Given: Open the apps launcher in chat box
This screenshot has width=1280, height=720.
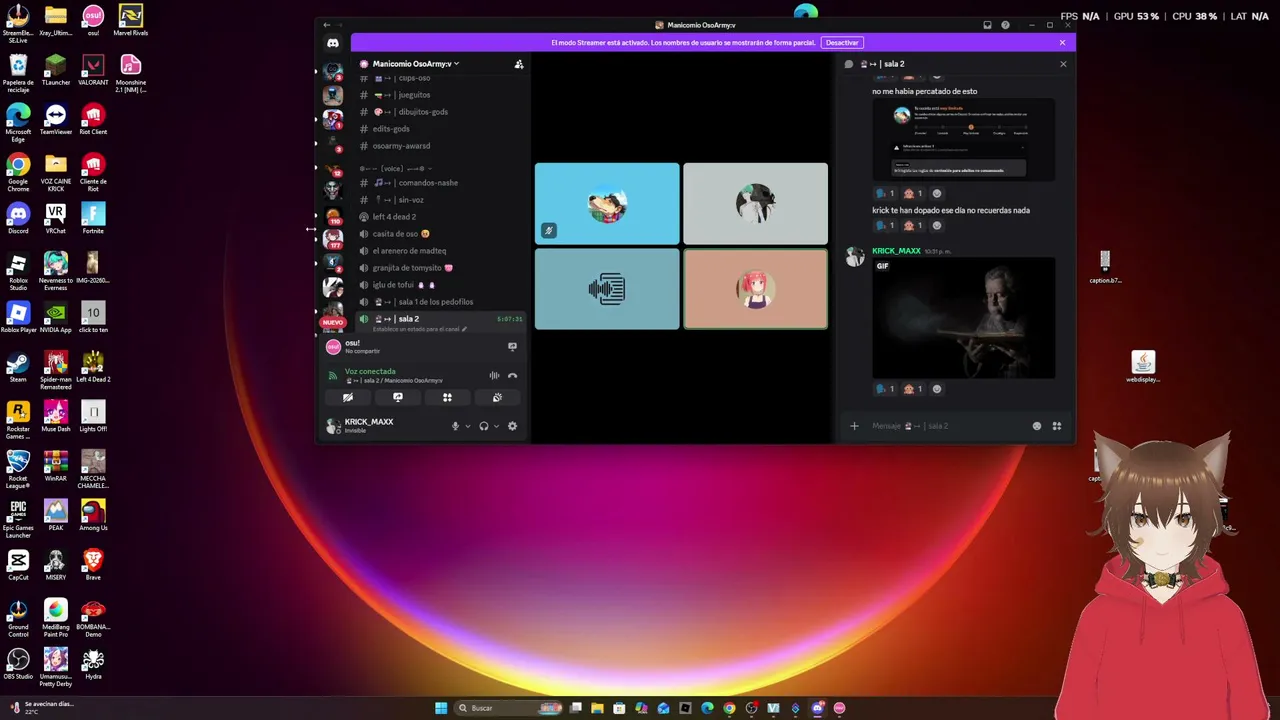Looking at the screenshot, I should pos(1056,426).
